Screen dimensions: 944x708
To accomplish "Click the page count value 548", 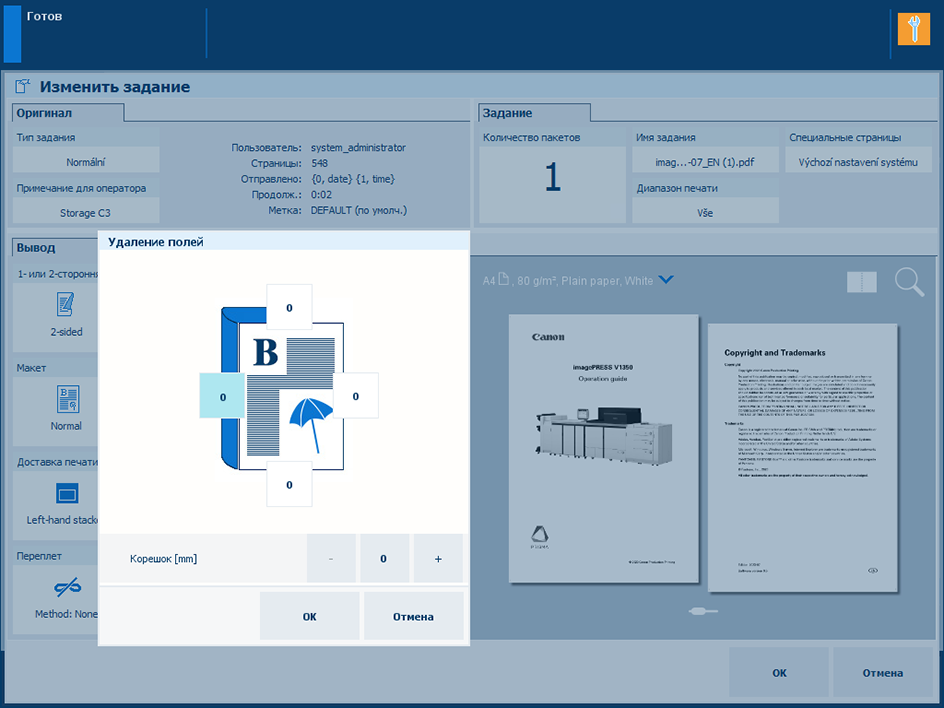I will [319, 163].
